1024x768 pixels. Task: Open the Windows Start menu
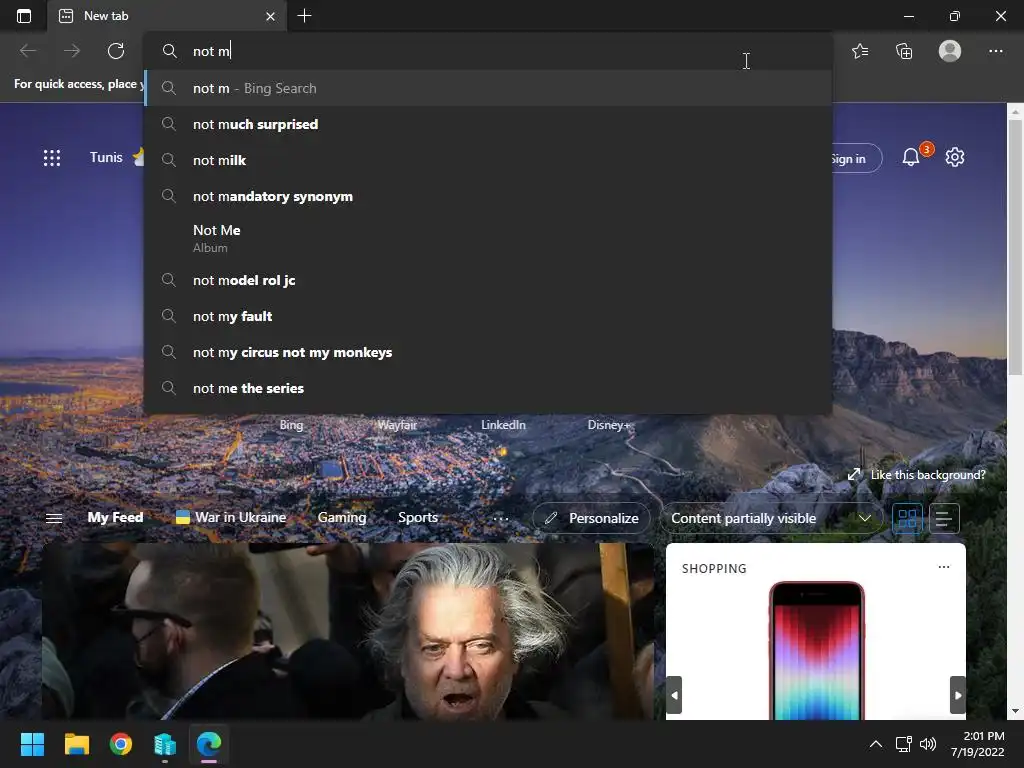point(32,744)
